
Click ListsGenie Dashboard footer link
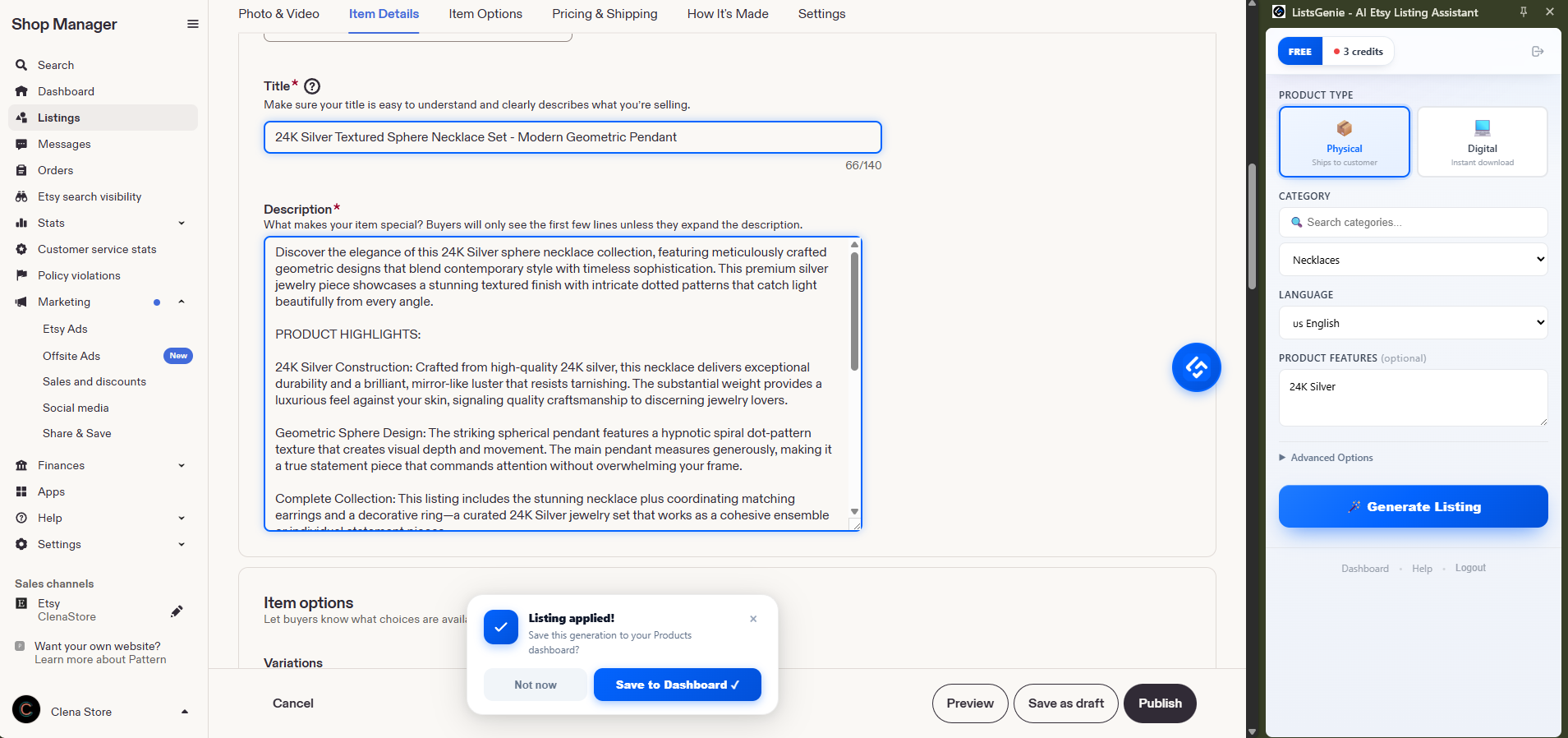[1364, 569]
